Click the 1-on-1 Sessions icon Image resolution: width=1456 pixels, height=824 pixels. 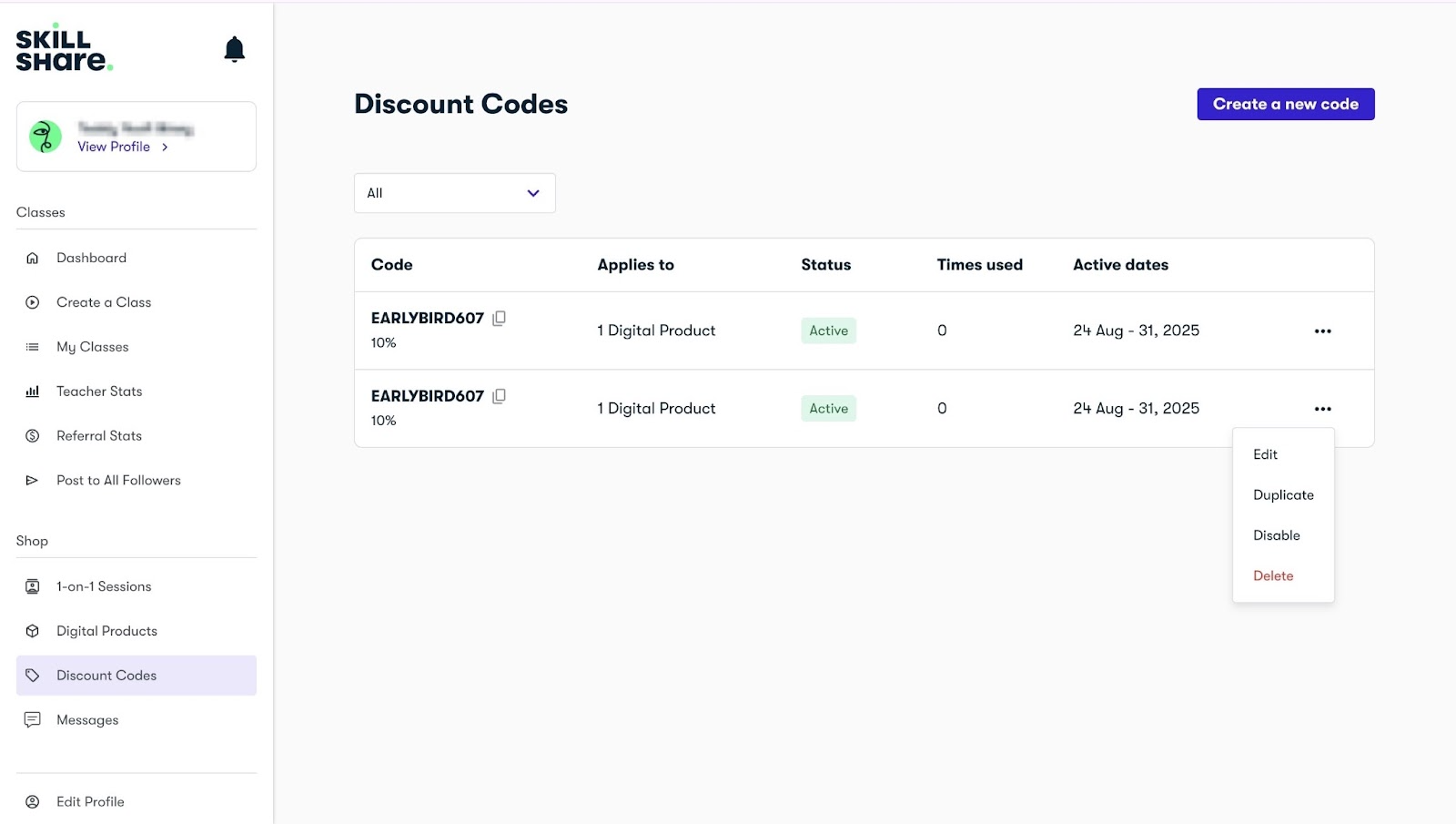(33, 586)
